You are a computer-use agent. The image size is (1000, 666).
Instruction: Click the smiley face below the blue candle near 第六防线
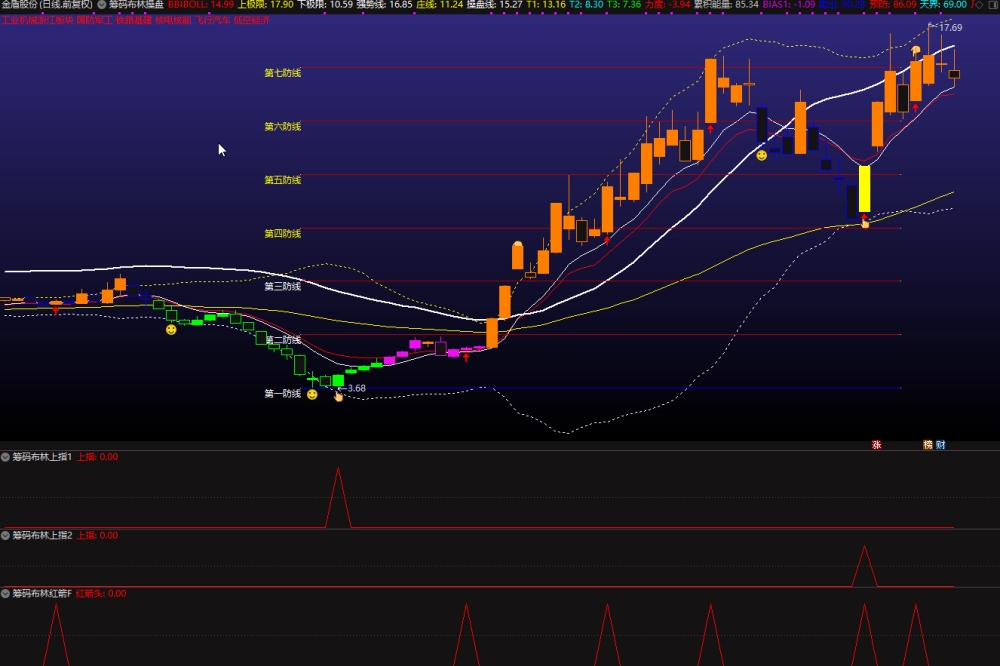click(761, 155)
